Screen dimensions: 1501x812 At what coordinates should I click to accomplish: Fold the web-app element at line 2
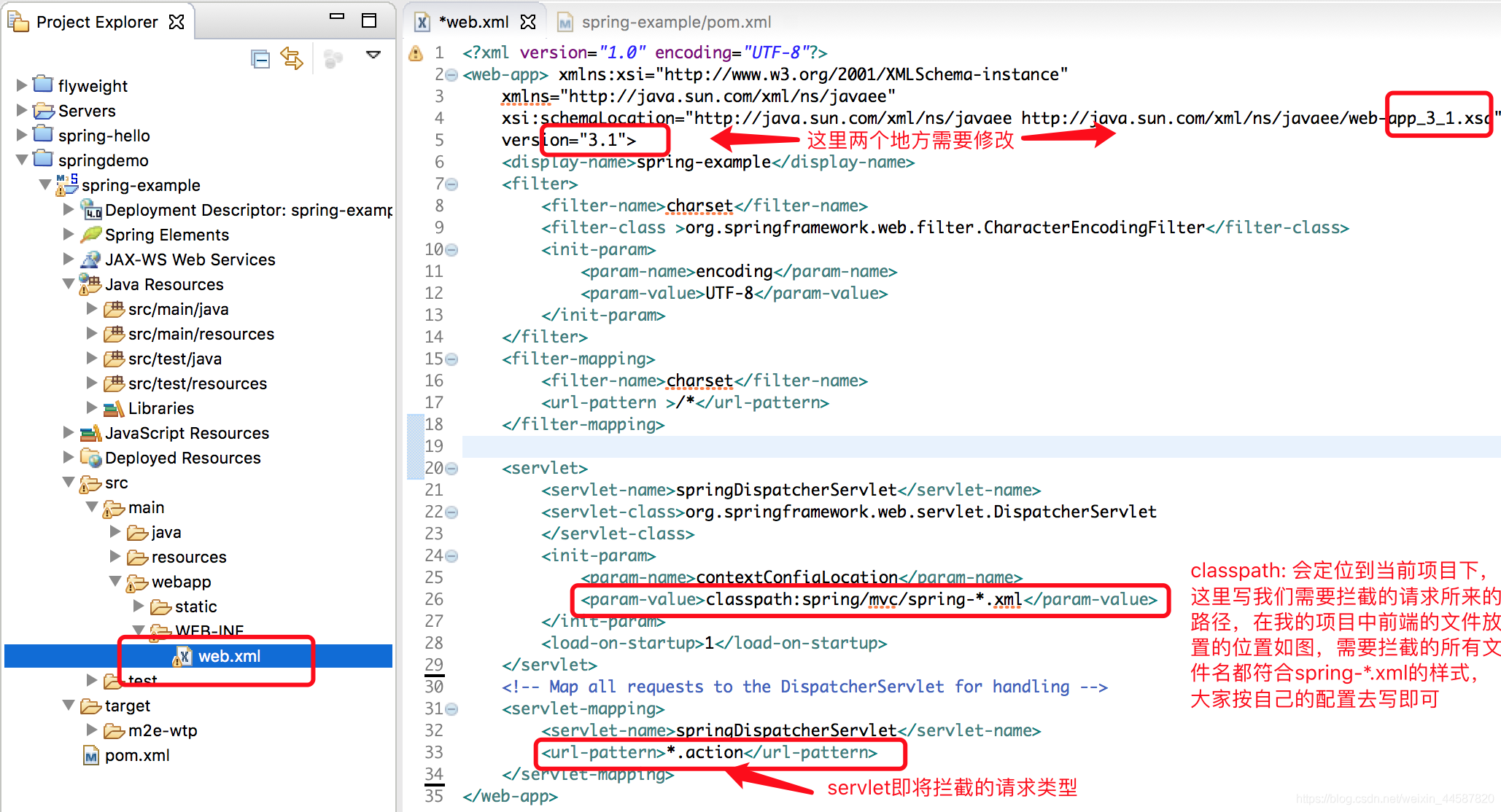pyautogui.click(x=451, y=75)
